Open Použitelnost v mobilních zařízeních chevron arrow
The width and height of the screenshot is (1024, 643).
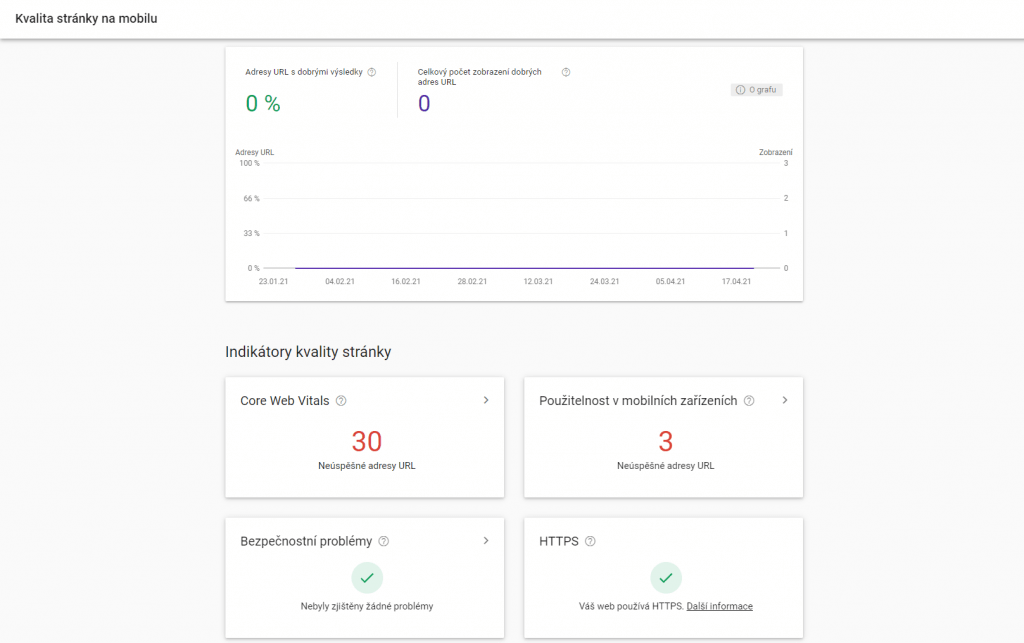785,400
